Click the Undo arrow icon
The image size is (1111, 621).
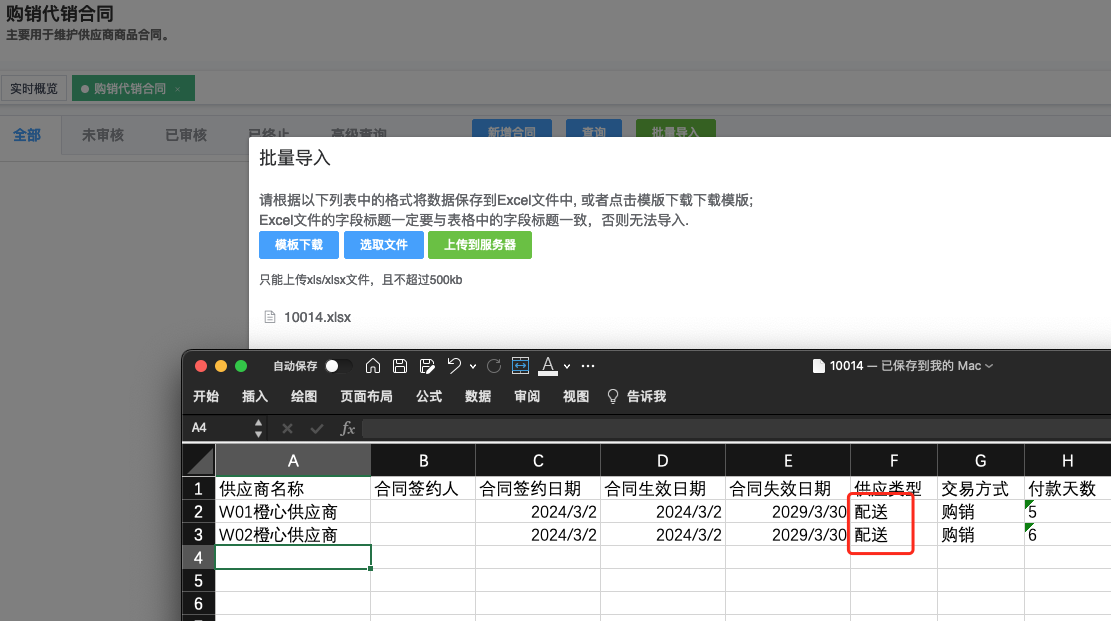[454, 366]
